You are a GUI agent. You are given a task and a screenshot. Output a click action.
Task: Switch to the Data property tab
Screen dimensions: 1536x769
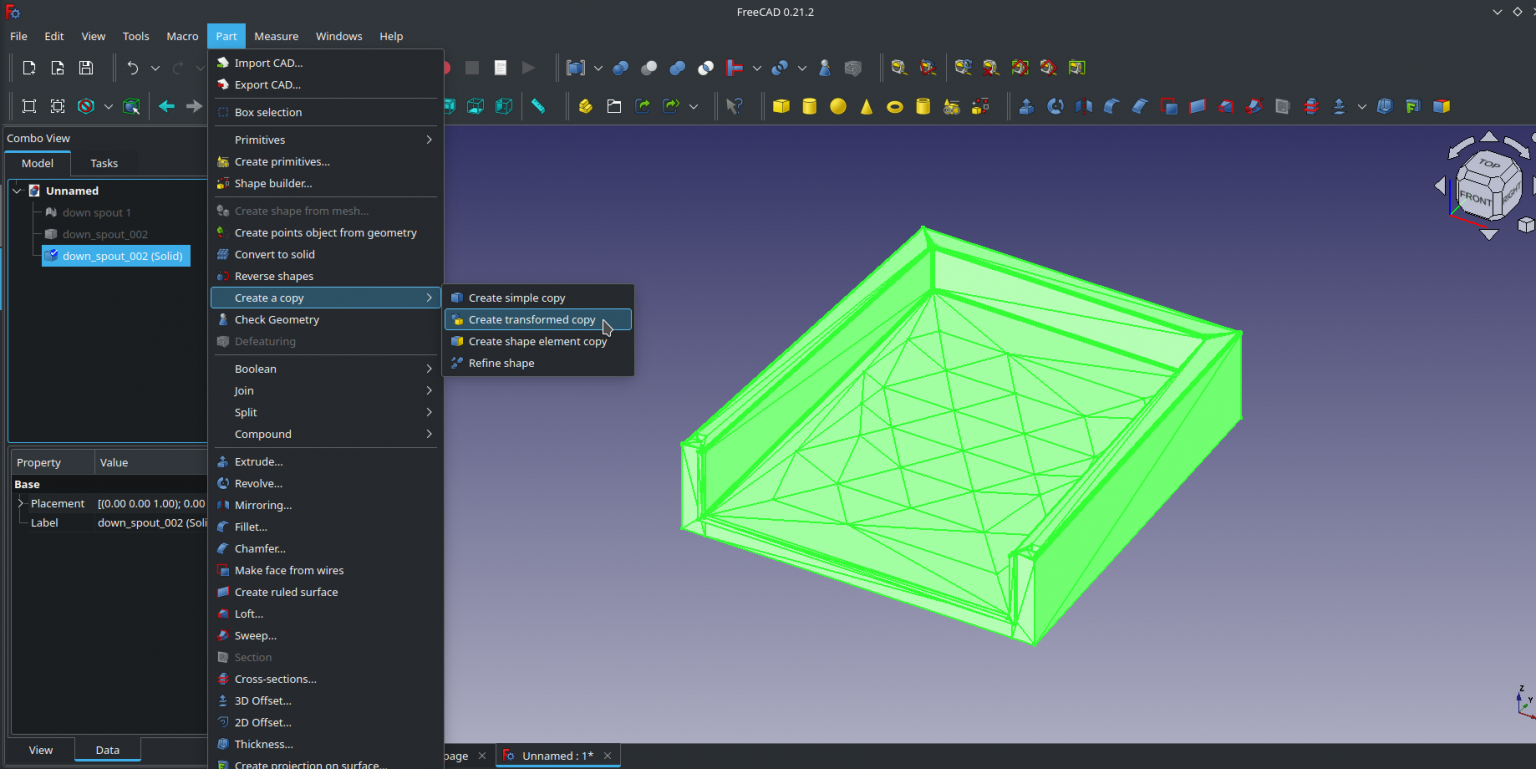click(107, 750)
